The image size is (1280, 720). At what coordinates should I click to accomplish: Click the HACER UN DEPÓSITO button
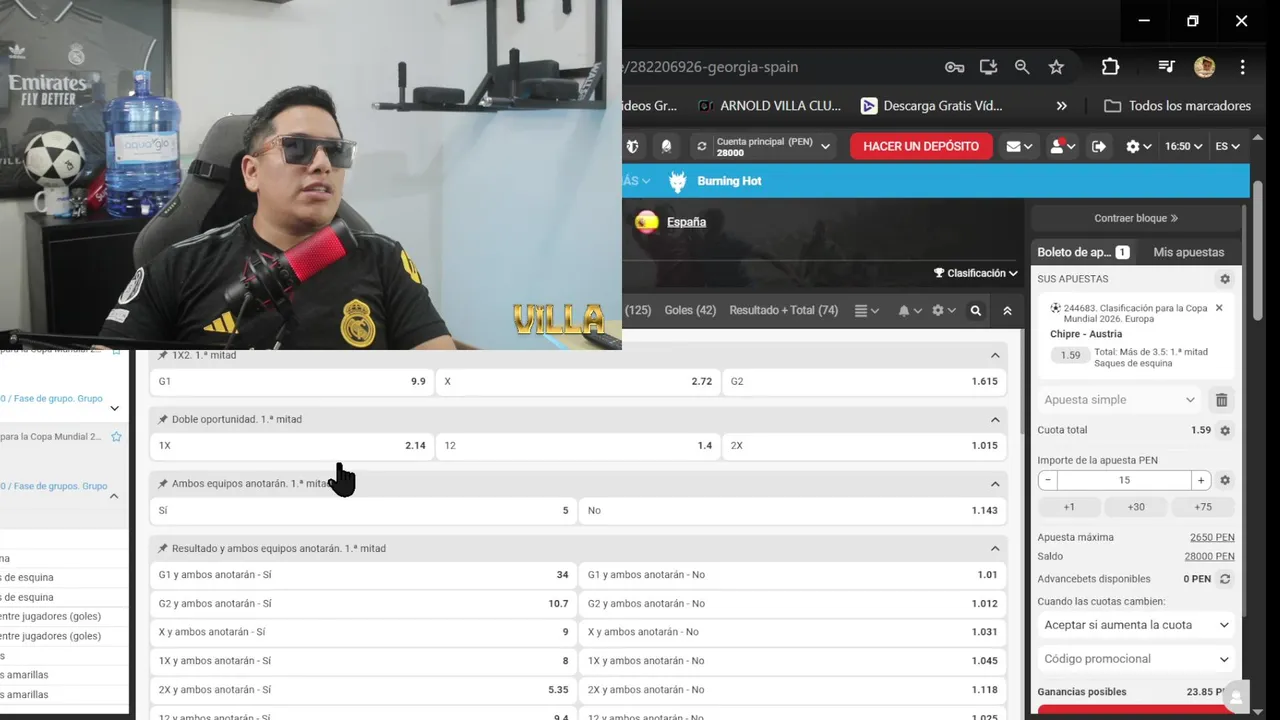coord(921,146)
